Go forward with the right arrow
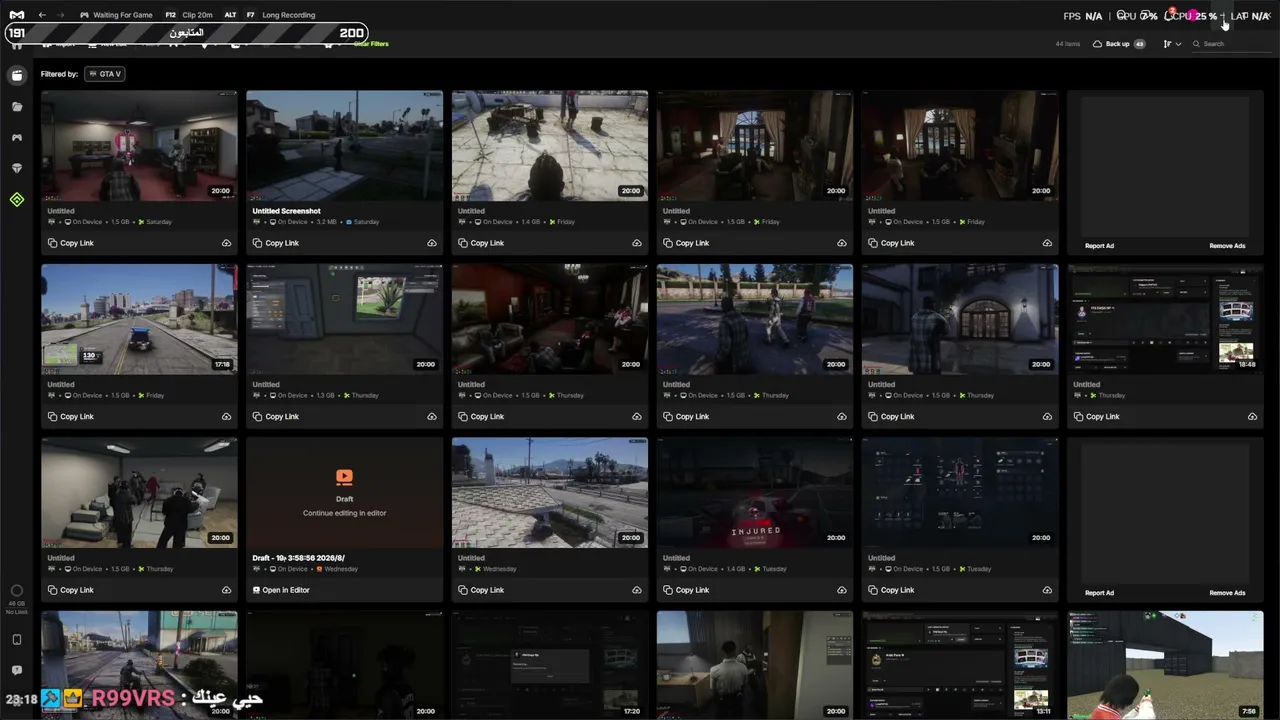This screenshot has width=1280, height=720. click(x=60, y=15)
